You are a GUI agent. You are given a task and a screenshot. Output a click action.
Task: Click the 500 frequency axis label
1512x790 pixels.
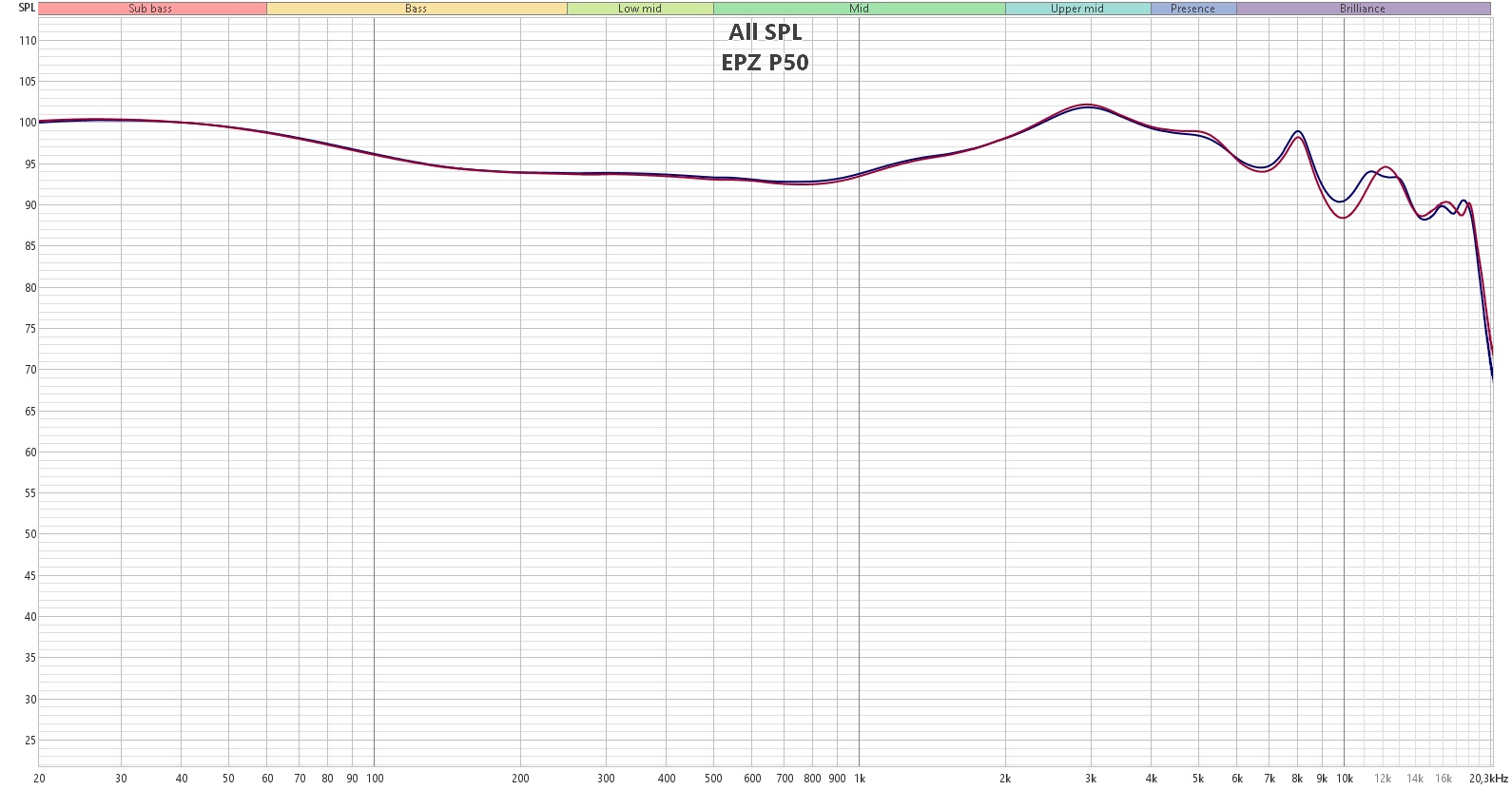pos(713,779)
